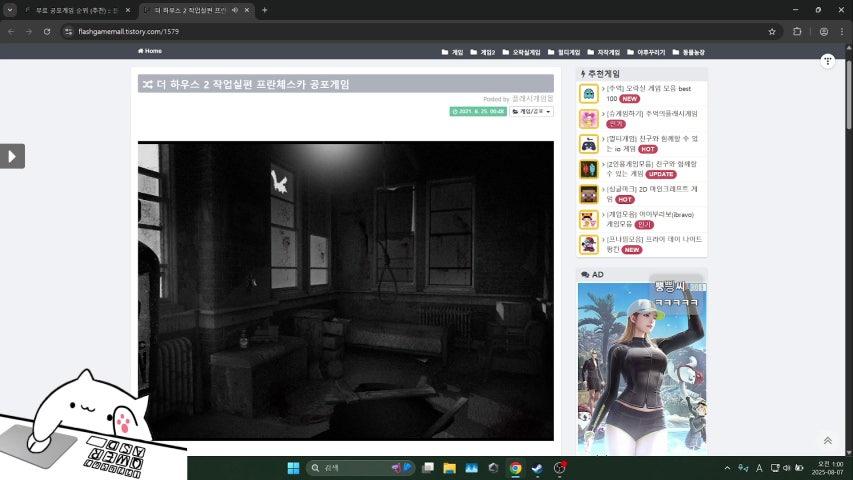853x480 pixels.
Task: Open the 동물농장 category menu
Action: [x=688, y=52]
